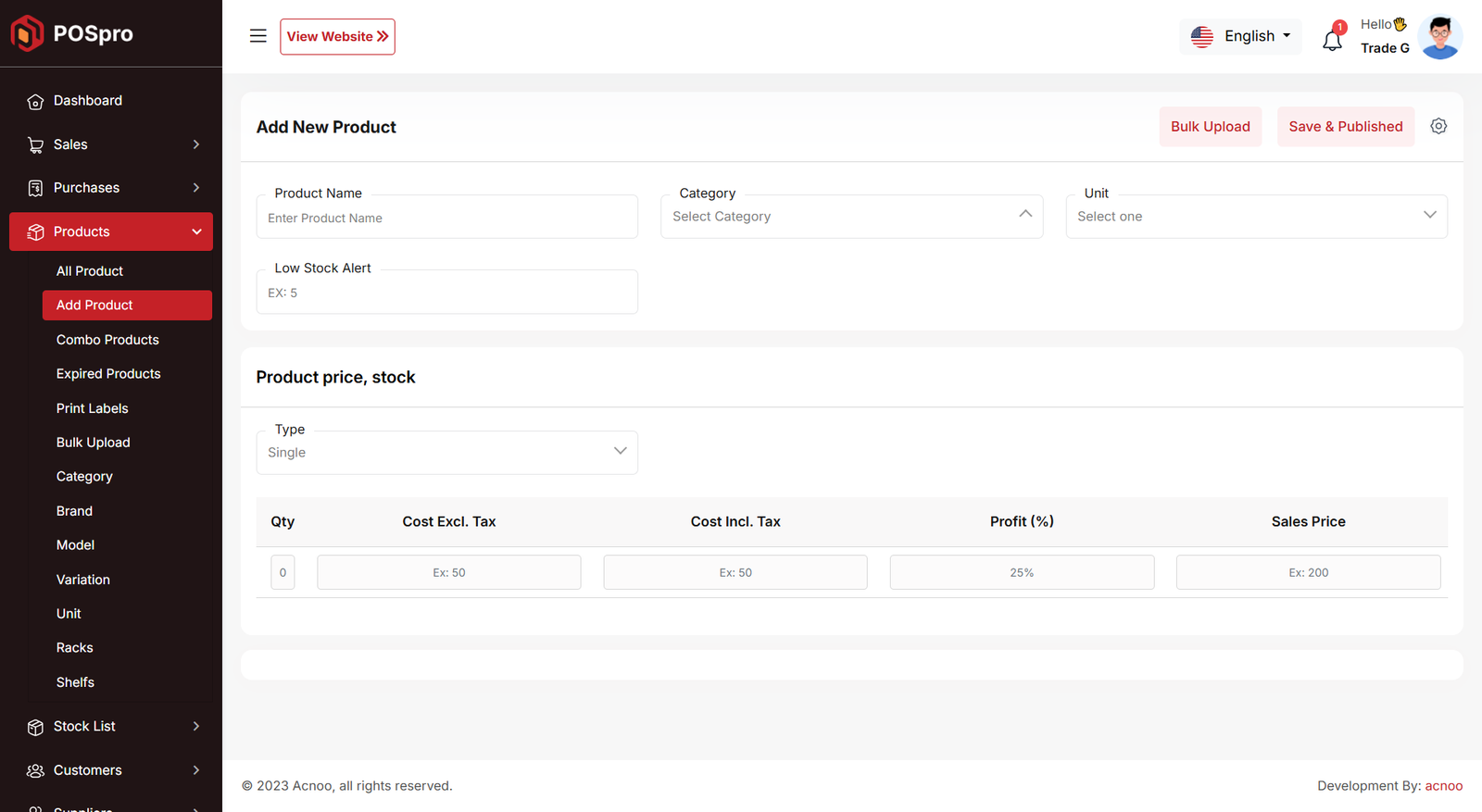1482x812 pixels.
Task: Open the product Type dropdown
Action: (x=446, y=453)
